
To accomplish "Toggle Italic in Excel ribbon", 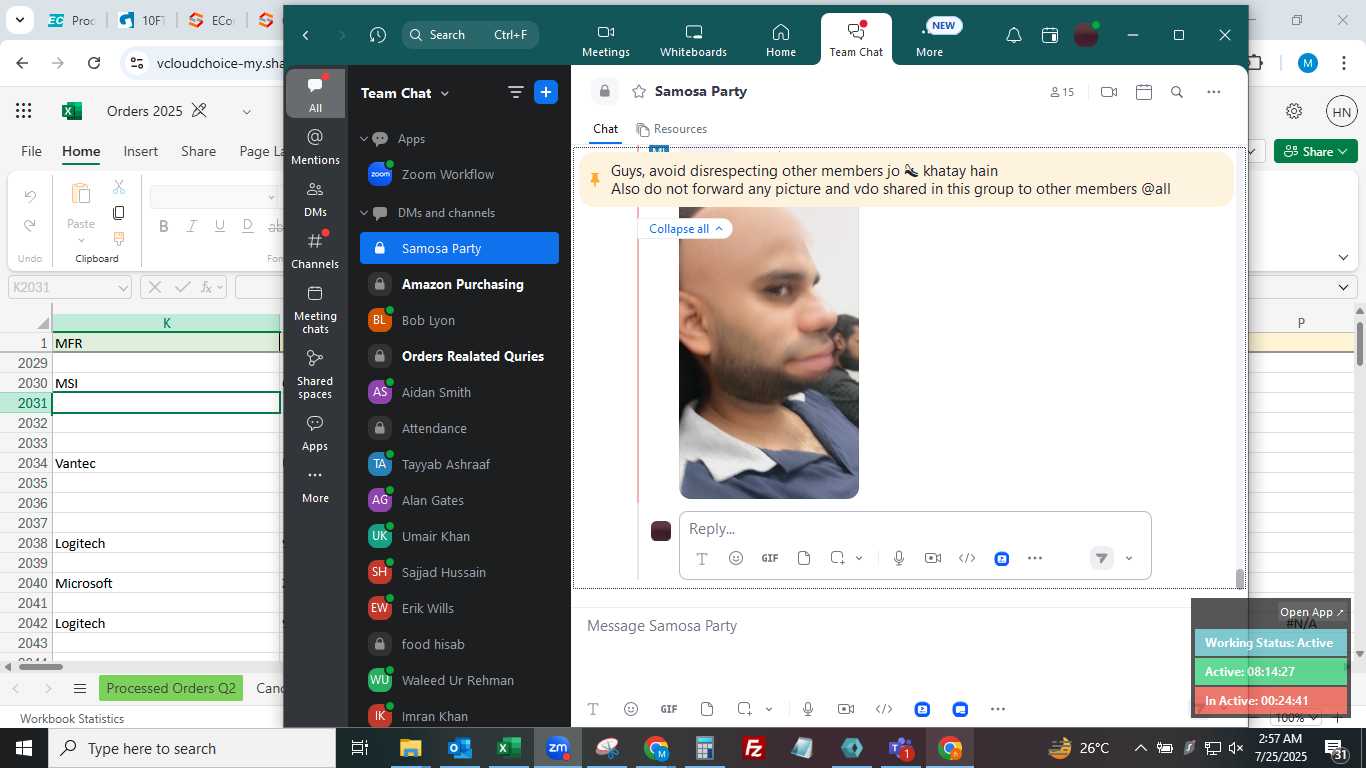I will pos(192,227).
